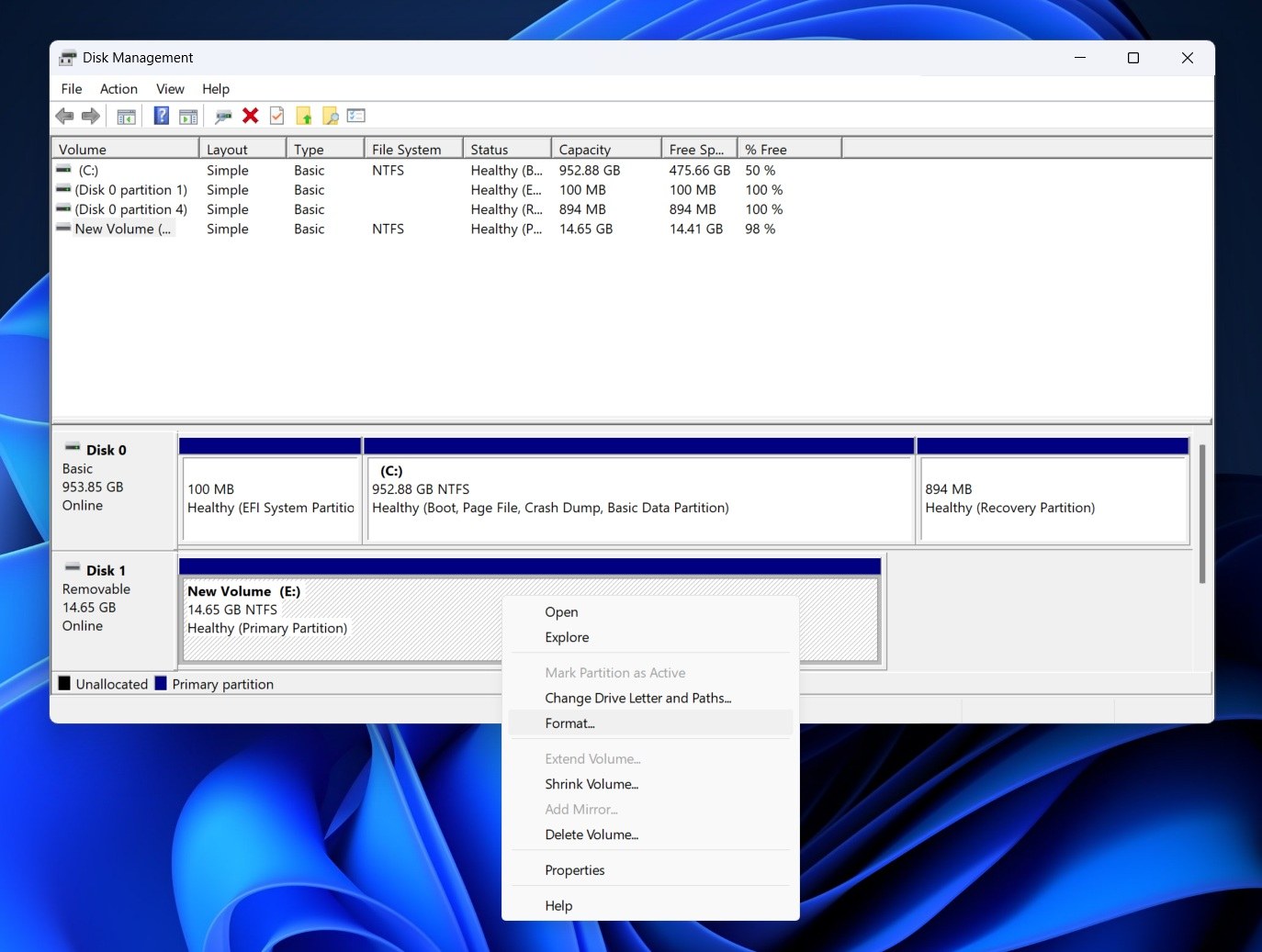Click Change Drive Letter and Paths...
The image size is (1262, 952).
coord(637,698)
